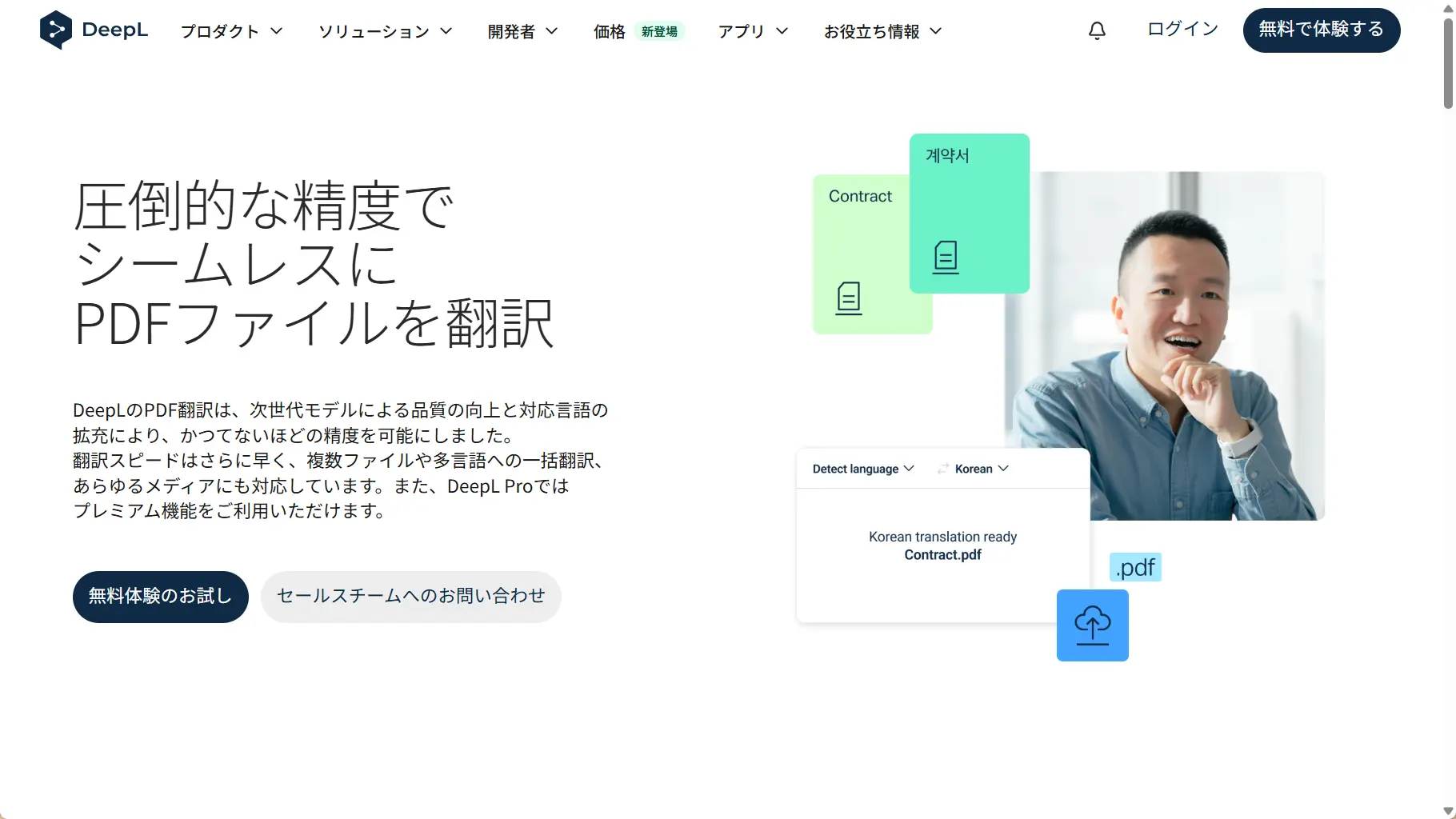This screenshot has height=819, width=1456.
Task: Expand the 開発者 menu
Action: [x=522, y=31]
